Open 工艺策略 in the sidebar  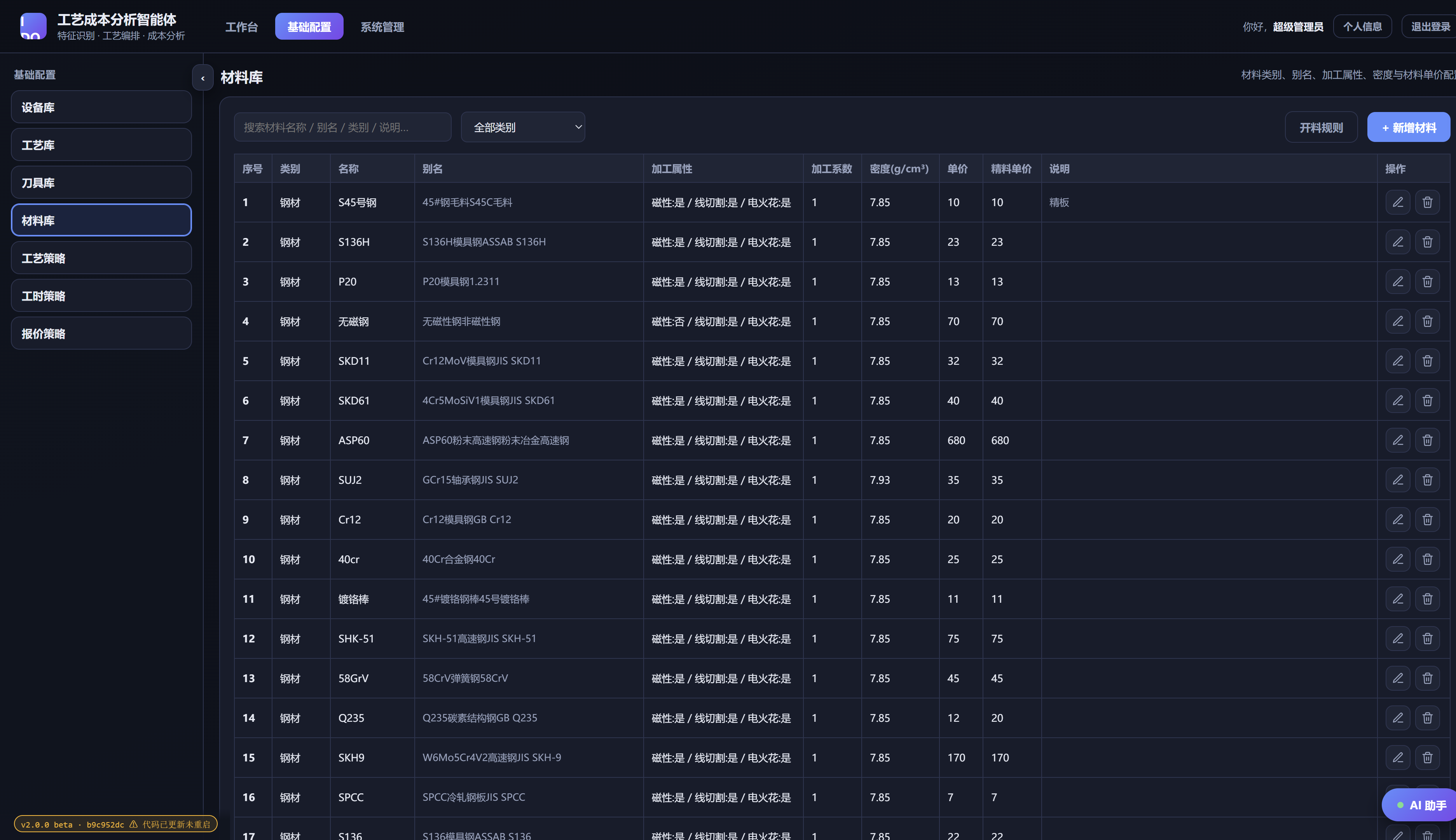tap(101, 258)
